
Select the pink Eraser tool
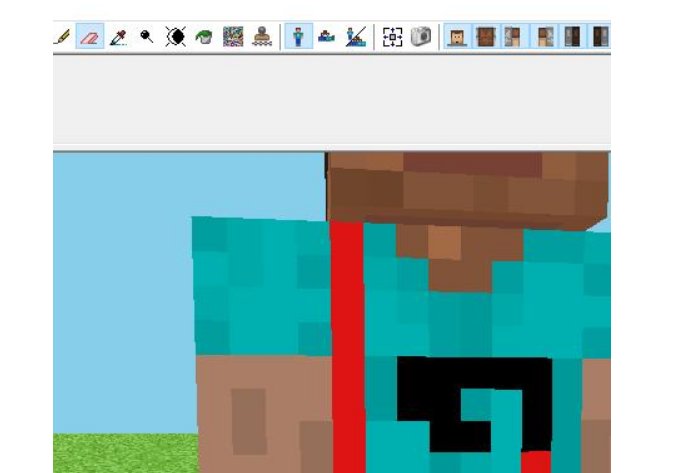90,37
